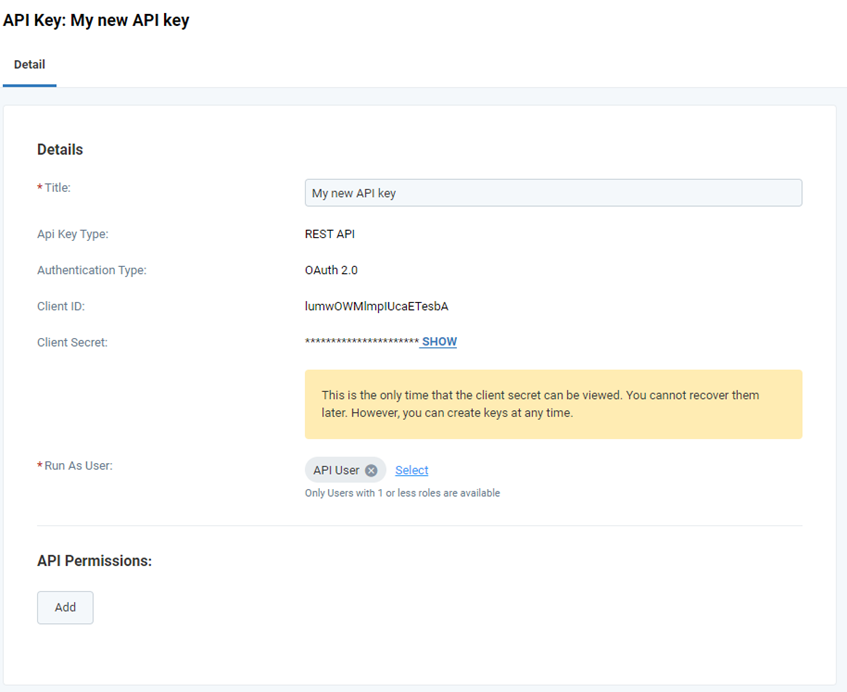847x692 pixels.
Task: Click Select link for Run As User
Action: (411, 470)
